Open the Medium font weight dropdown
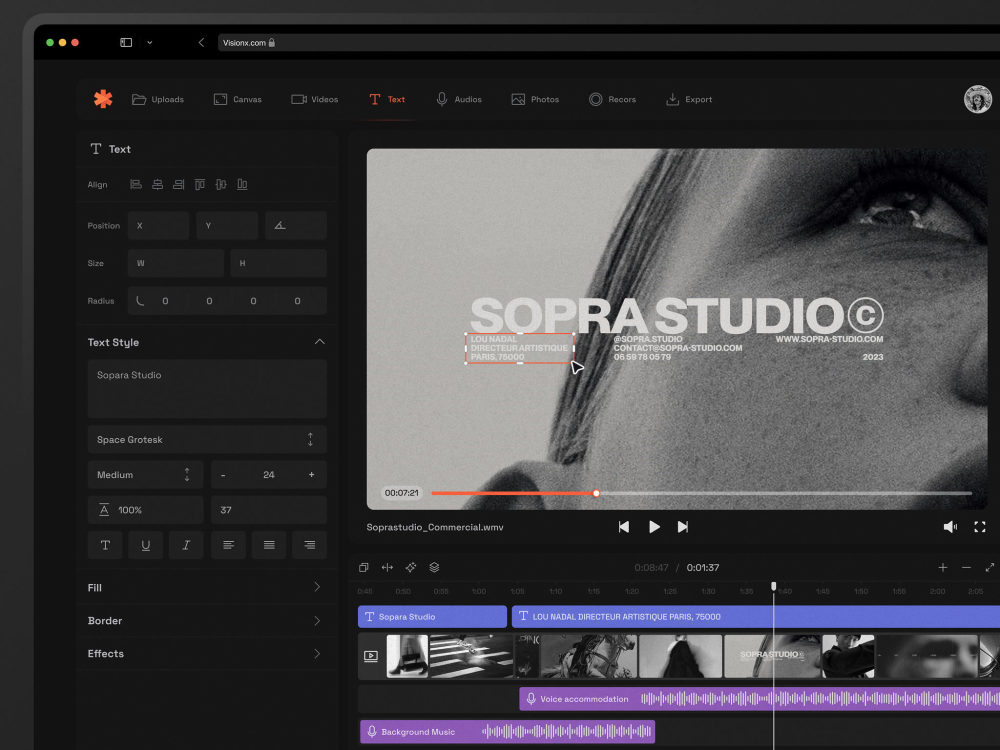Screen dimensions: 1000x750 145,474
